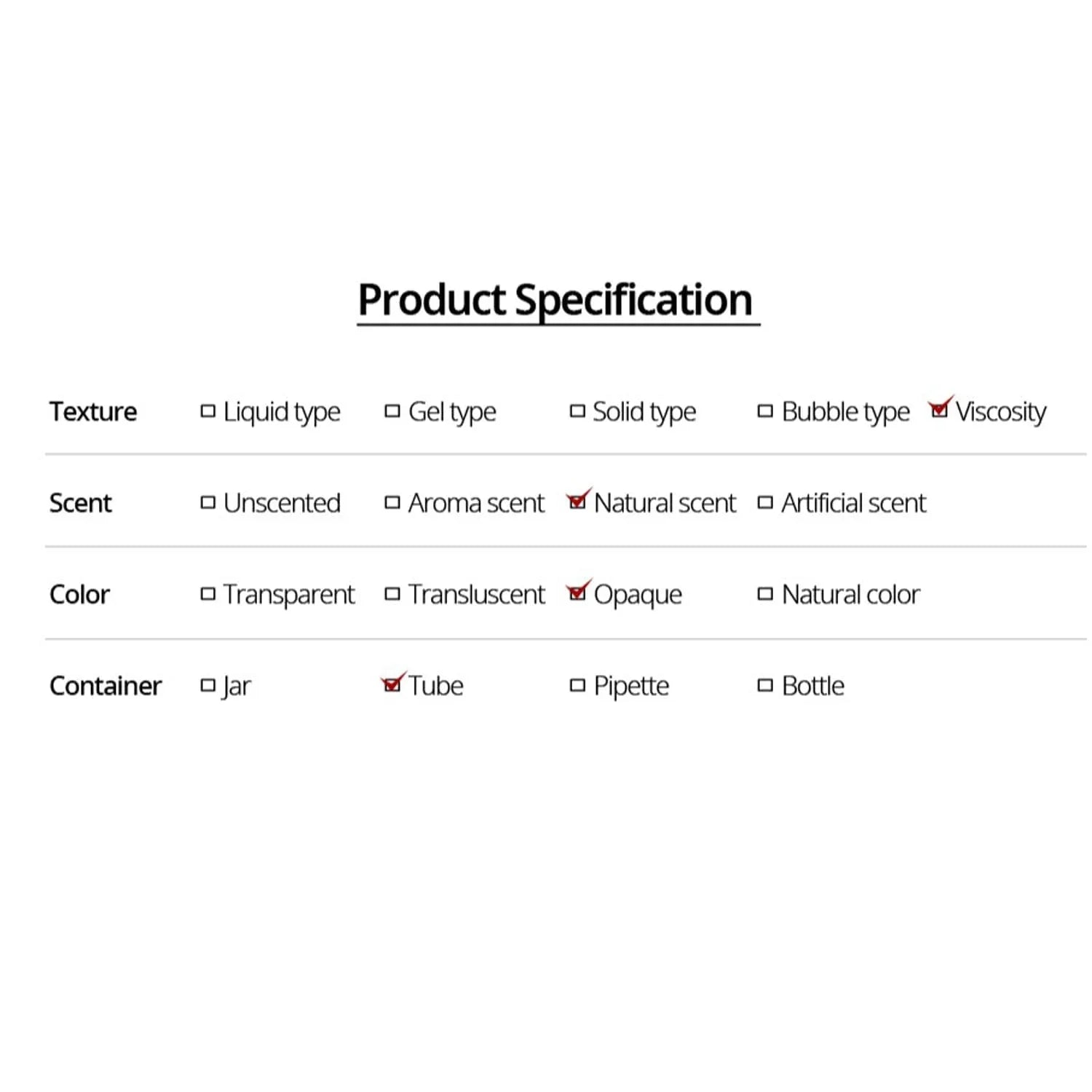Select the Solid type checkbox
The width and height of the screenshot is (1092, 1092).
577,411
